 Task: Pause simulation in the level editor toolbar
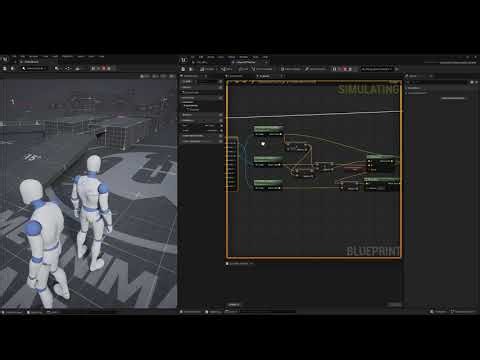(93, 68)
